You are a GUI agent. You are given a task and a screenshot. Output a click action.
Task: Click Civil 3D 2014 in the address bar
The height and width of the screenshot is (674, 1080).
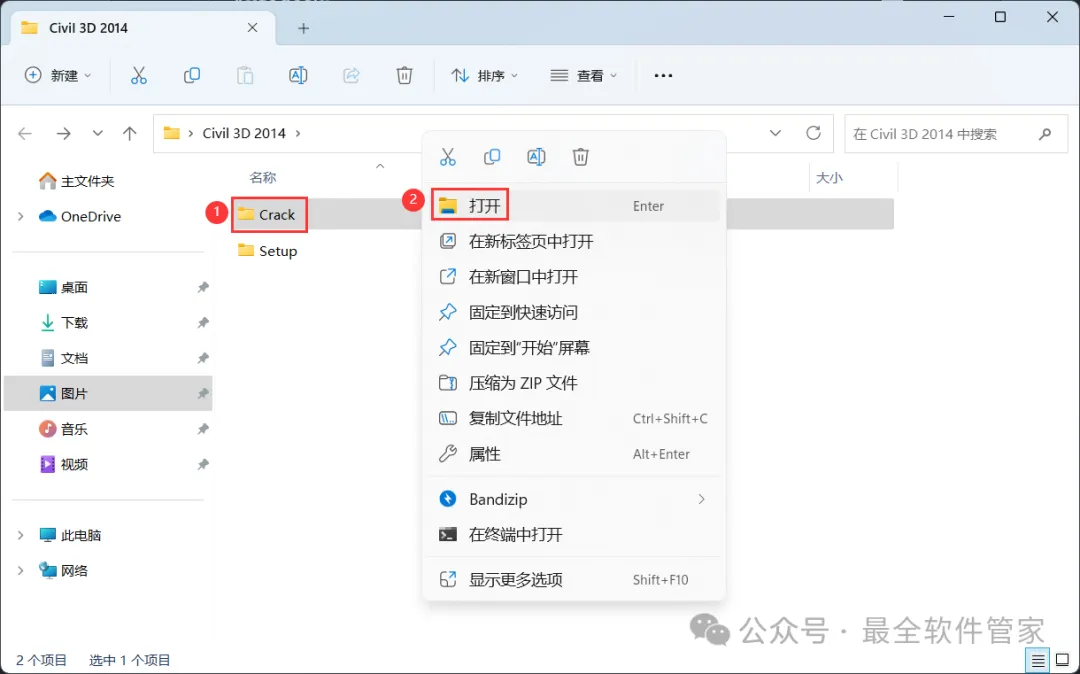coord(244,133)
